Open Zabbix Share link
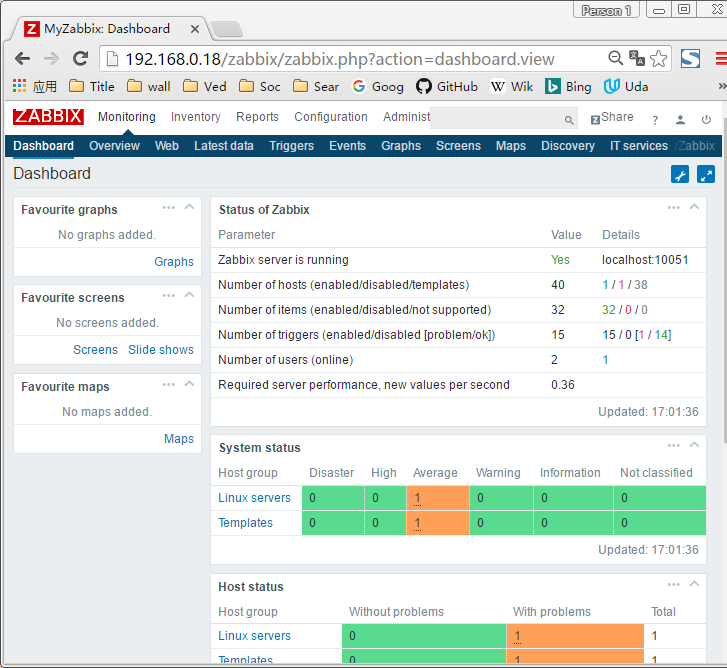This screenshot has height=668, width=727. pos(612,117)
